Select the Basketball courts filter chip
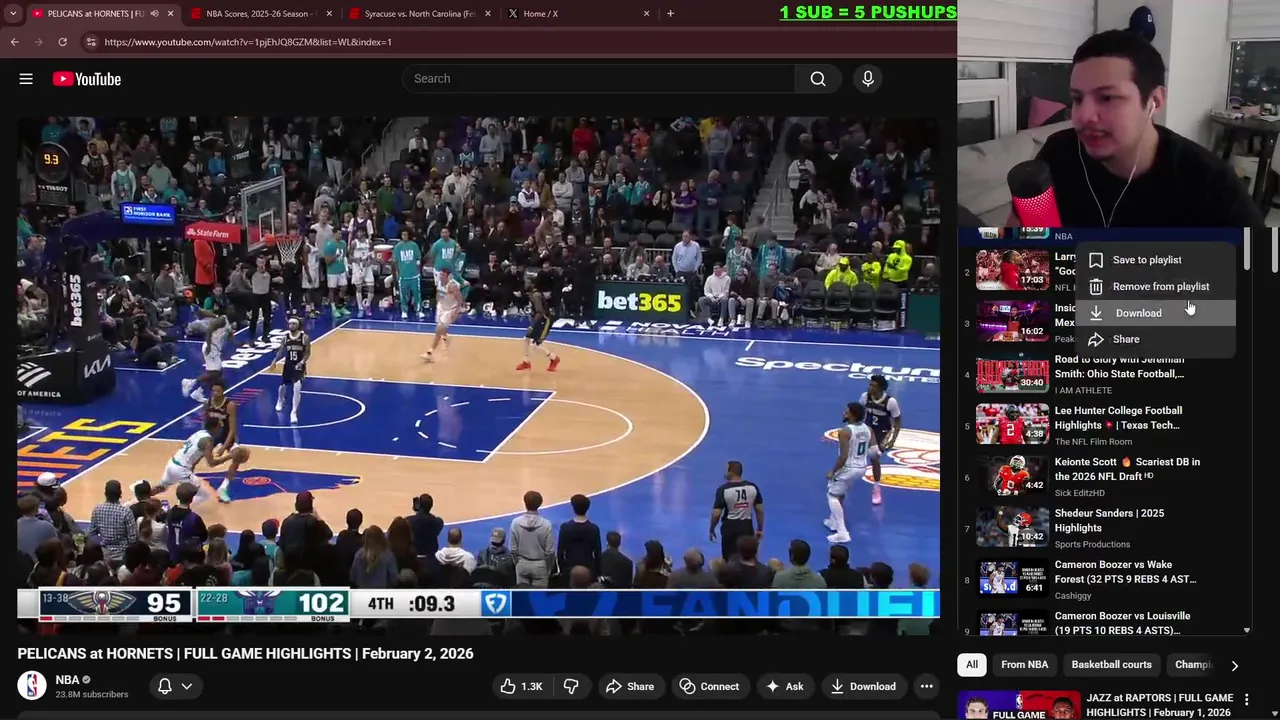Image resolution: width=1280 pixels, height=720 pixels. tap(1111, 665)
